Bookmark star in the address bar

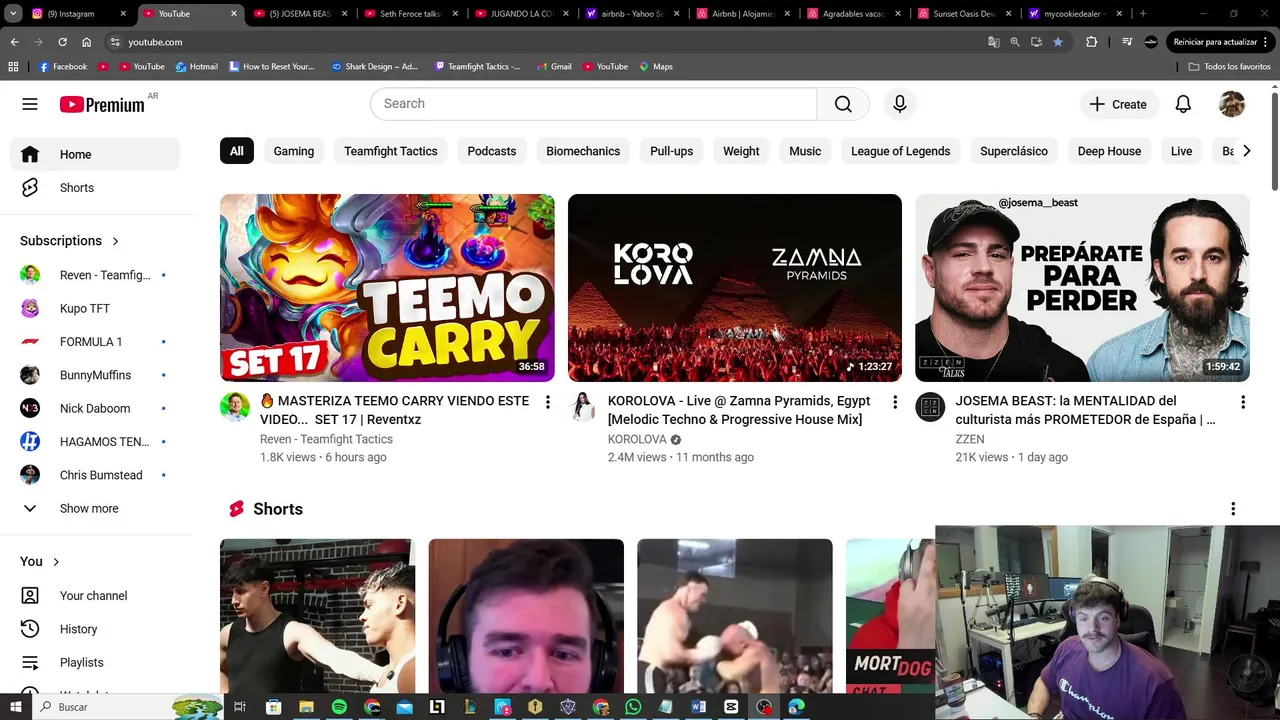click(x=1058, y=42)
